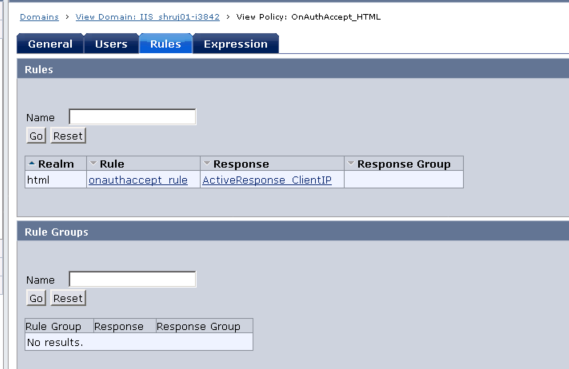The width and height of the screenshot is (569, 369).
Task: Click Reset in the Rules section
Action: point(68,136)
